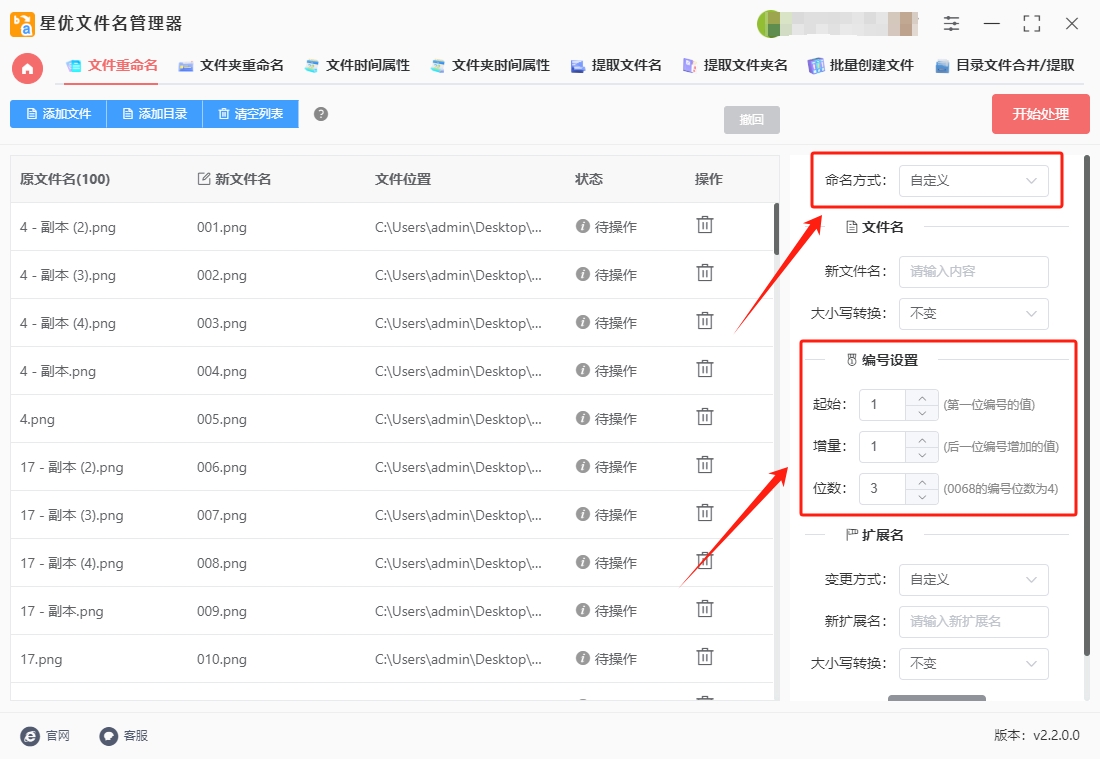Image resolution: width=1100 pixels, height=760 pixels.
Task: Open the settings sliders icon in title bar
Action: [x=951, y=24]
